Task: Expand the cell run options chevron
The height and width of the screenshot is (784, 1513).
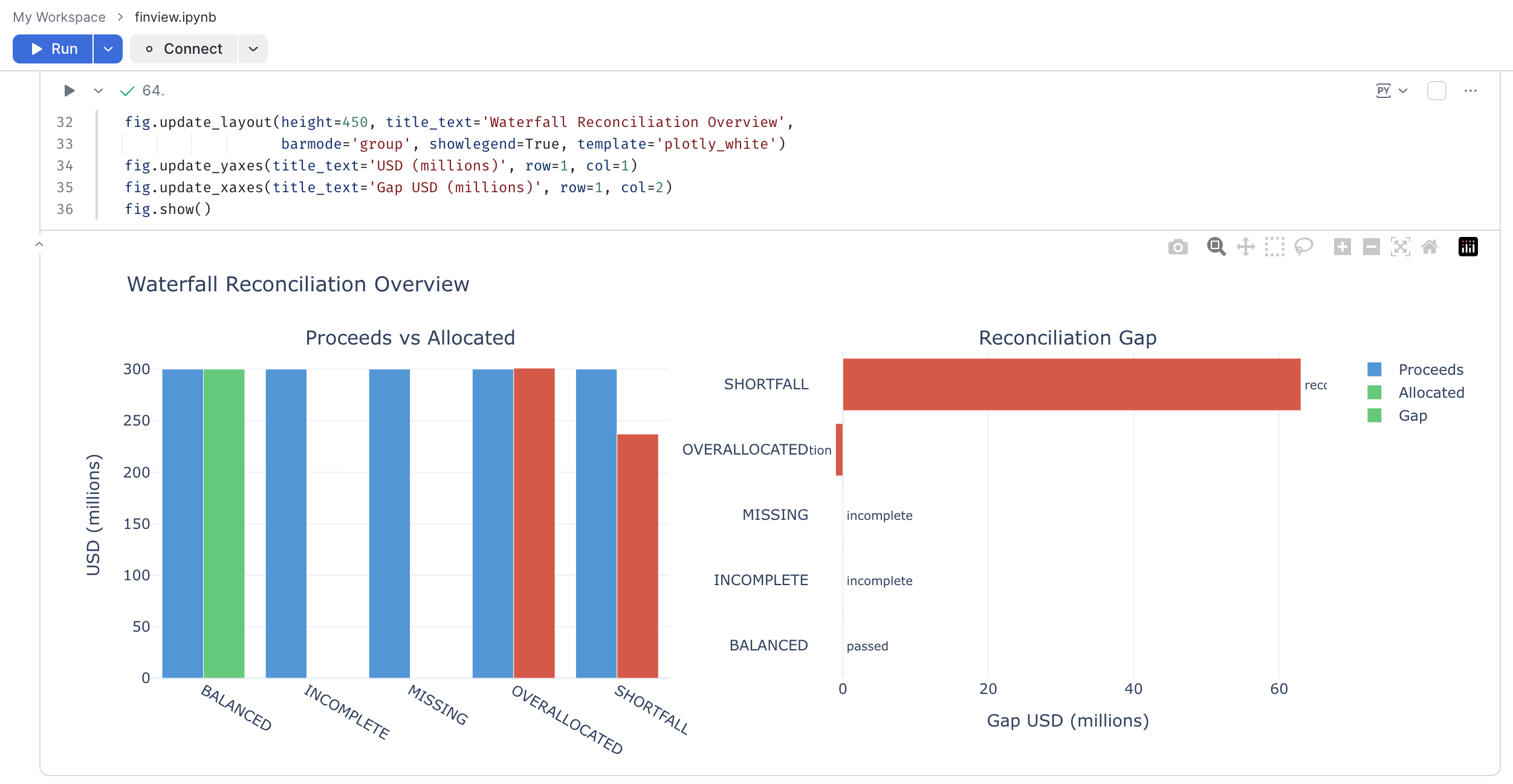Action: [99, 91]
